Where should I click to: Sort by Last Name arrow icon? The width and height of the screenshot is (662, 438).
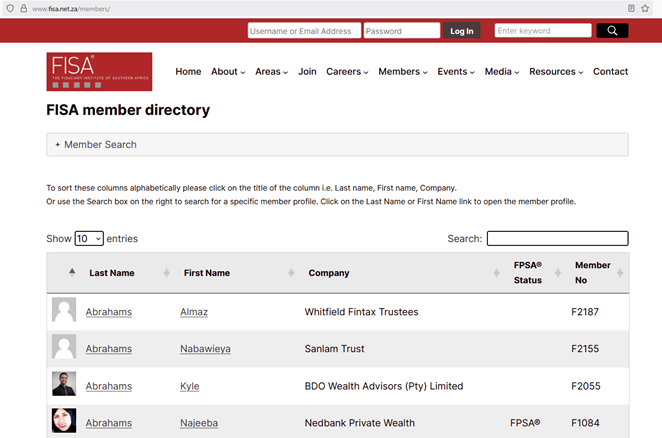point(166,273)
